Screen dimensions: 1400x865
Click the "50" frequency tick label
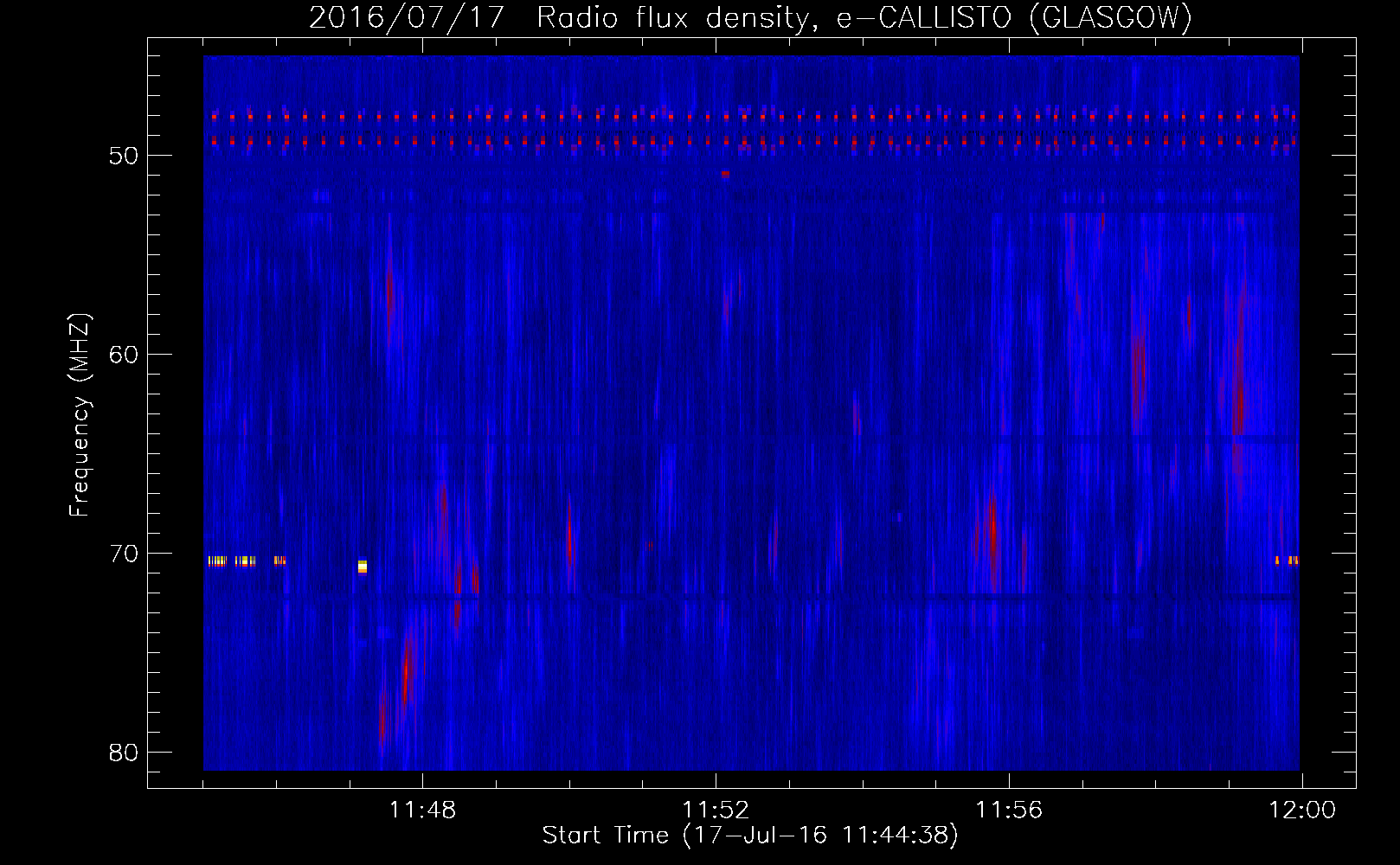tap(124, 156)
